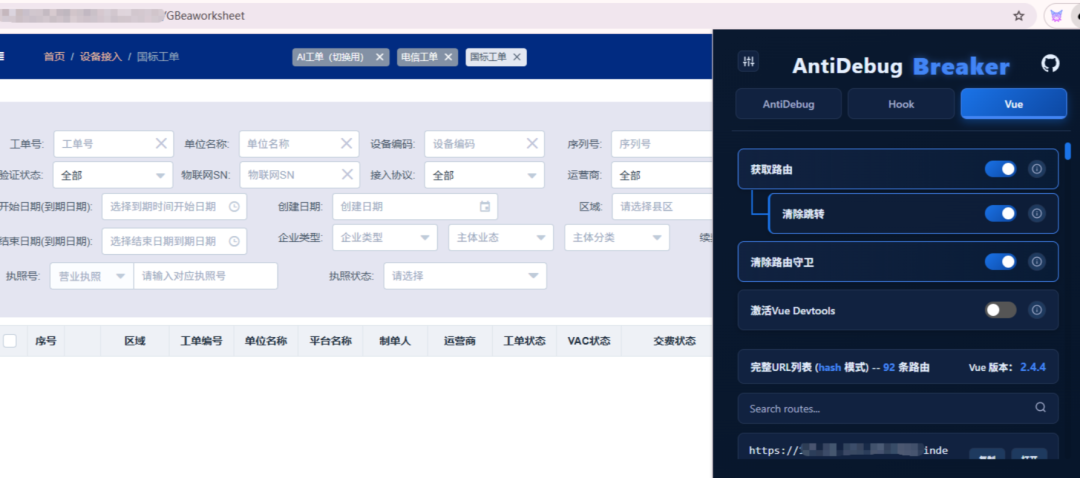Click the 序列号 input field

[661, 144]
